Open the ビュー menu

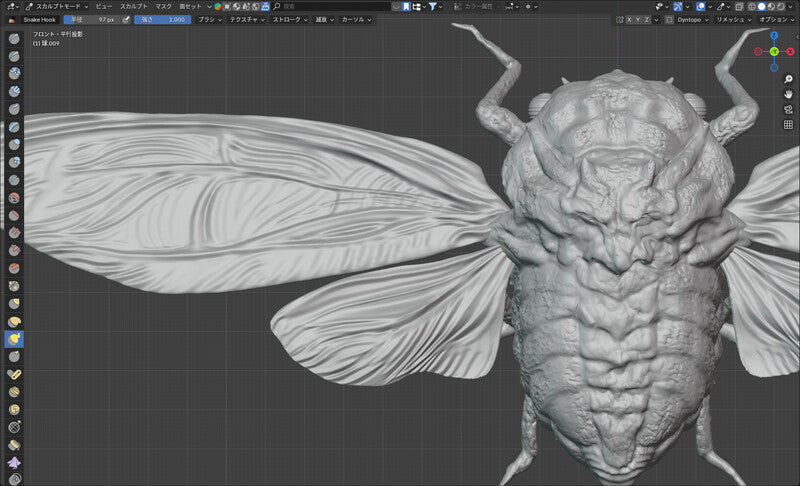[104, 6]
